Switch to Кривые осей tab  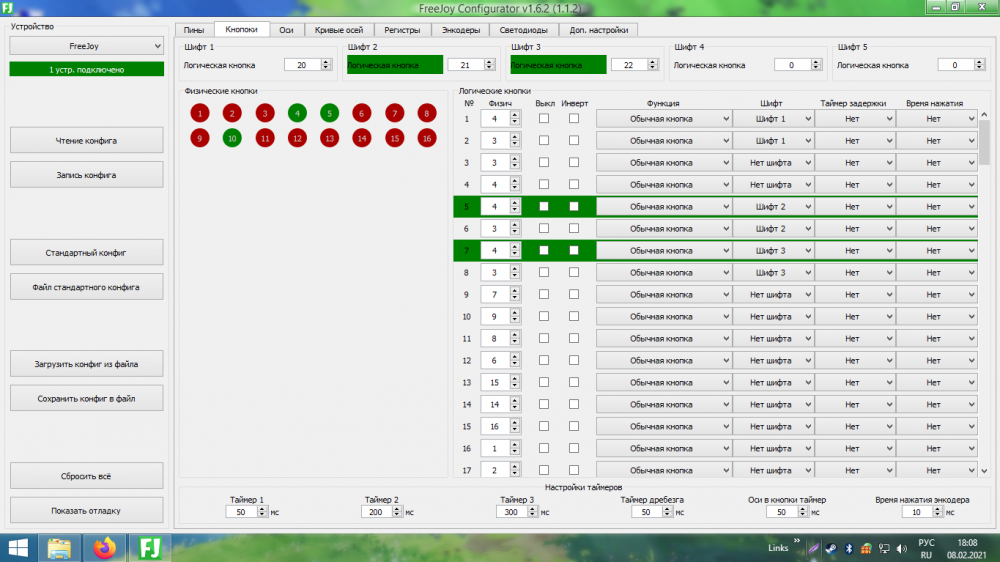coord(339,30)
